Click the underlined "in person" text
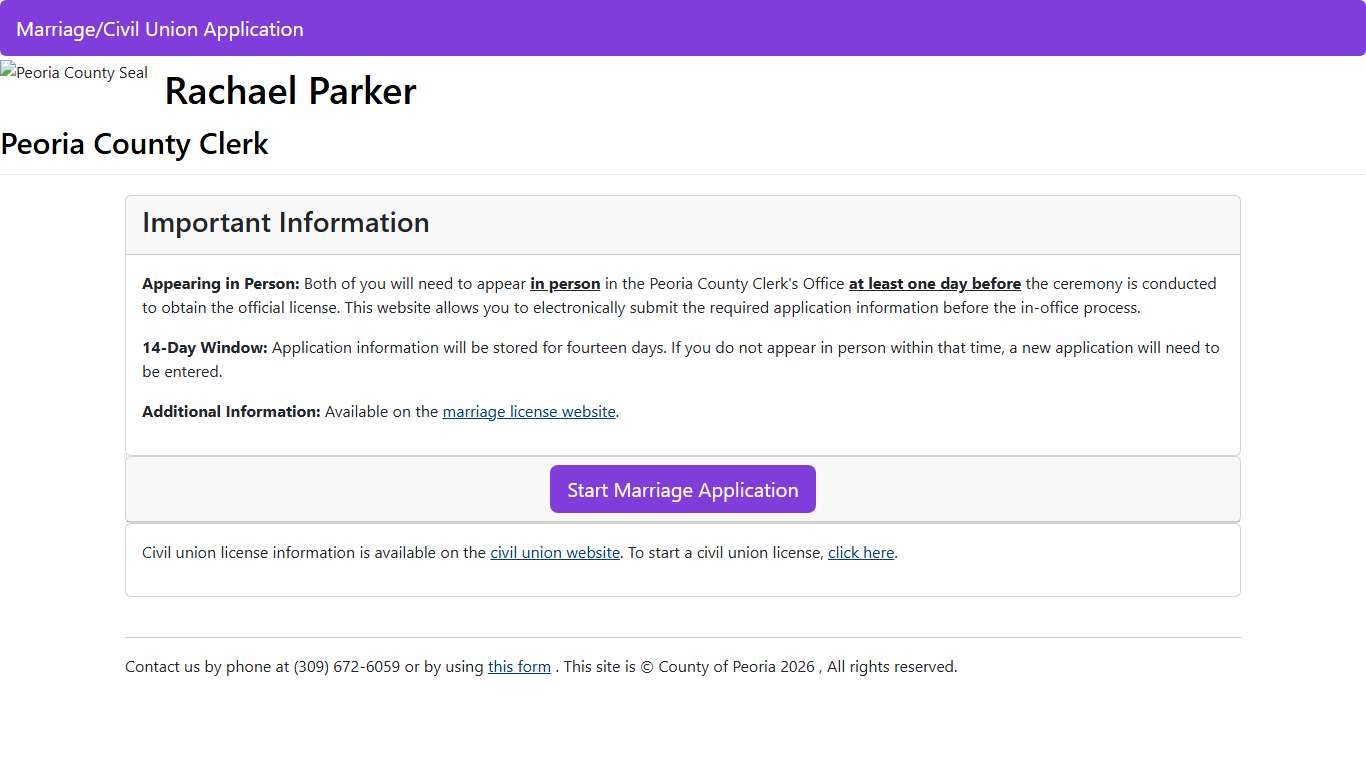The image size is (1366, 768). [565, 284]
